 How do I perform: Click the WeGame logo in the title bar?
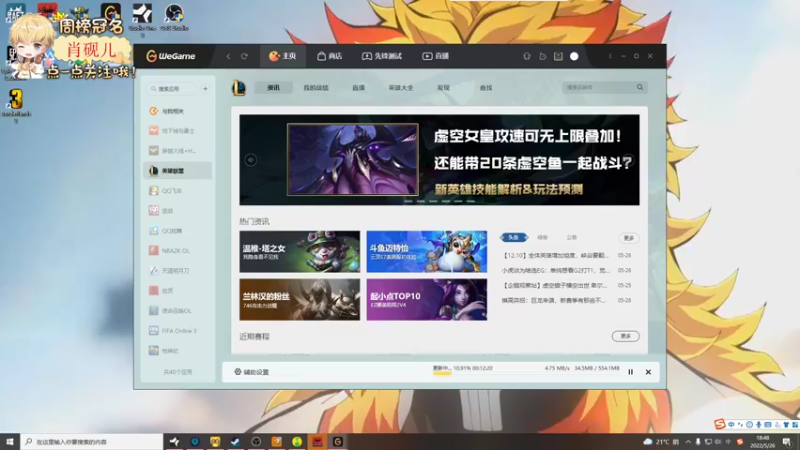pos(171,56)
